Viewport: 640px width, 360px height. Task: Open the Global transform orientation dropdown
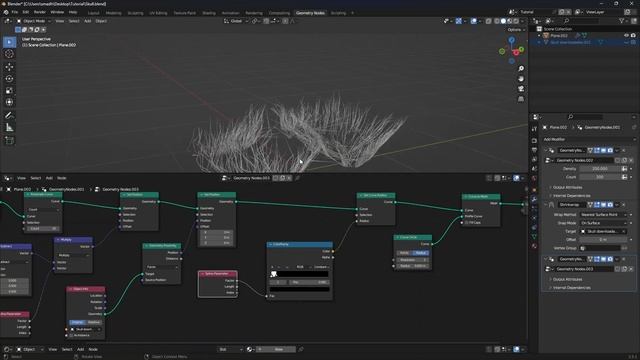pyautogui.click(x=236, y=21)
